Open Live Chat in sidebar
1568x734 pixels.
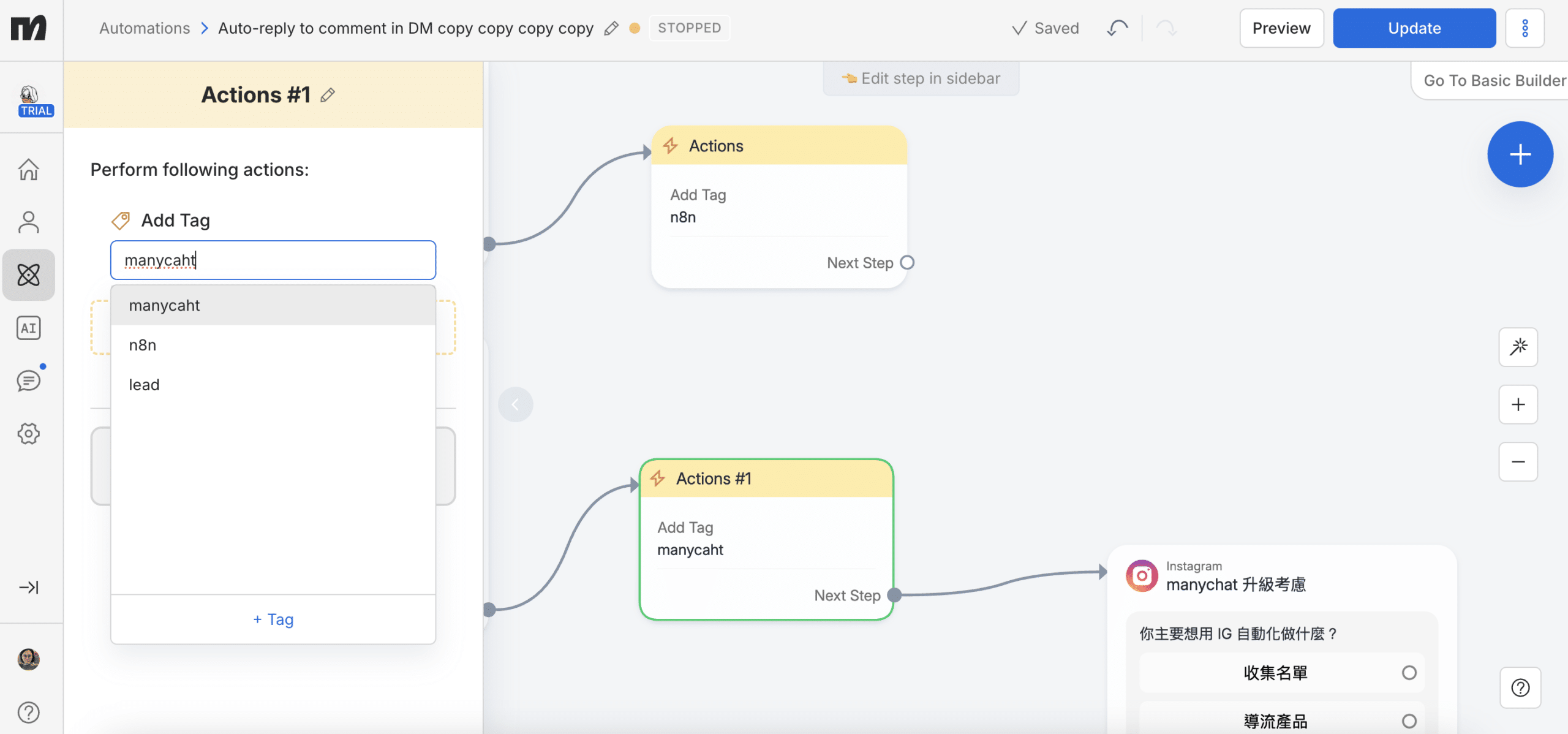click(29, 380)
